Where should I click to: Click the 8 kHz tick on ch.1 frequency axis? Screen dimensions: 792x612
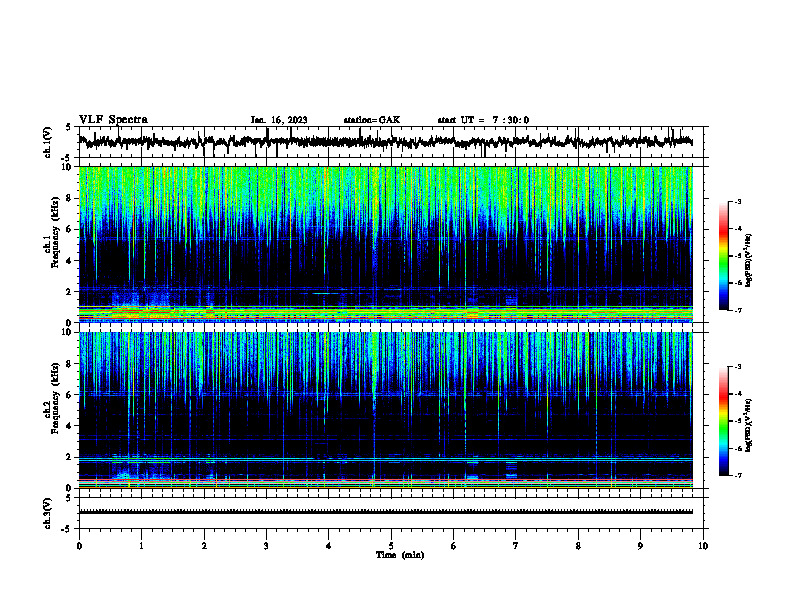(70, 198)
